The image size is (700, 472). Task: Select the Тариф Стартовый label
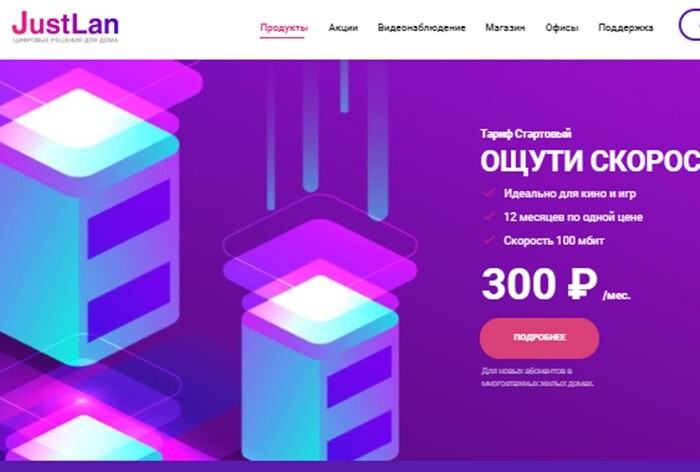pyautogui.click(x=525, y=134)
